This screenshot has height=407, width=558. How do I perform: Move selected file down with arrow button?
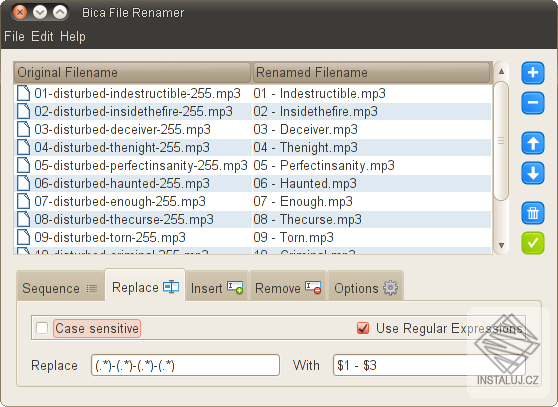pos(533,173)
